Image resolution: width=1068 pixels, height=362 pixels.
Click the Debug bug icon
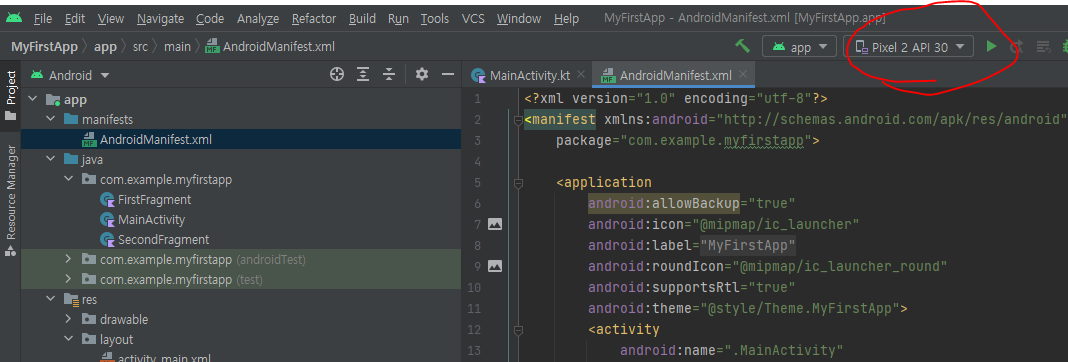[x=1064, y=46]
